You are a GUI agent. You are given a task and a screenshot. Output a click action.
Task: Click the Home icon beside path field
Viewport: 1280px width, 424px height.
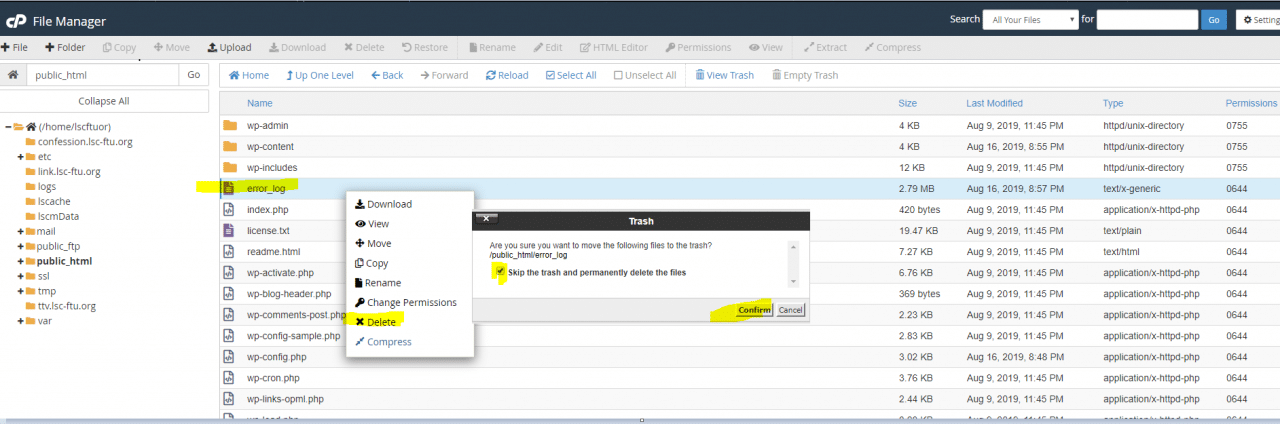13,75
